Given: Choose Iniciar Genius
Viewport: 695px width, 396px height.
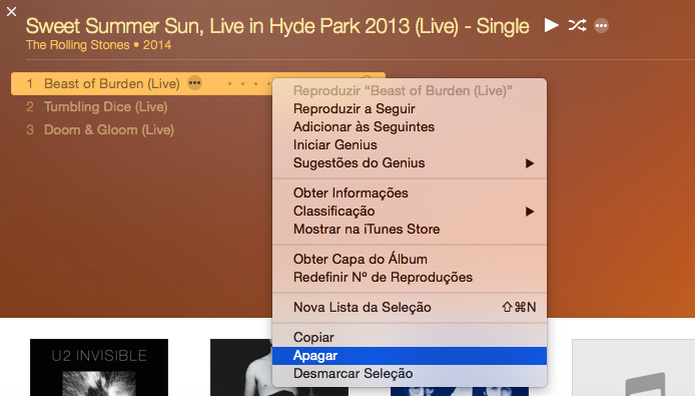Looking at the screenshot, I should (409, 145).
